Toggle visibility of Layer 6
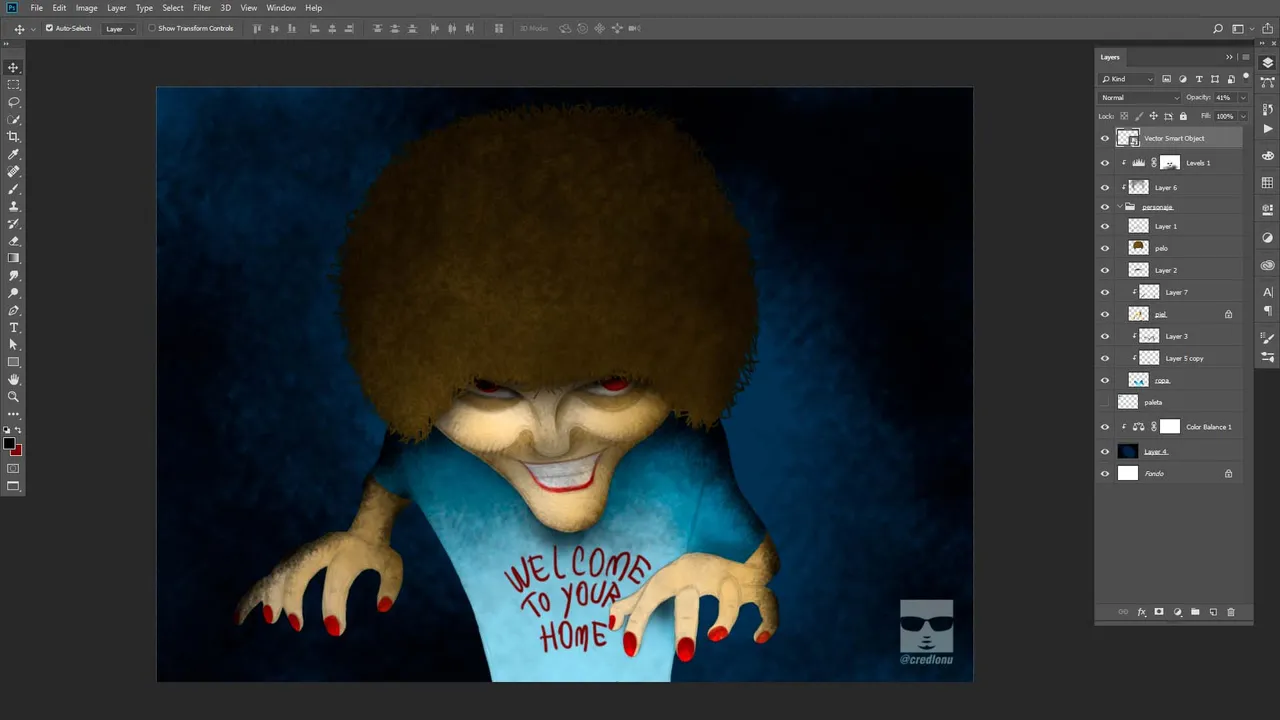The image size is (1280, 720). click(x=1105, y=187)
